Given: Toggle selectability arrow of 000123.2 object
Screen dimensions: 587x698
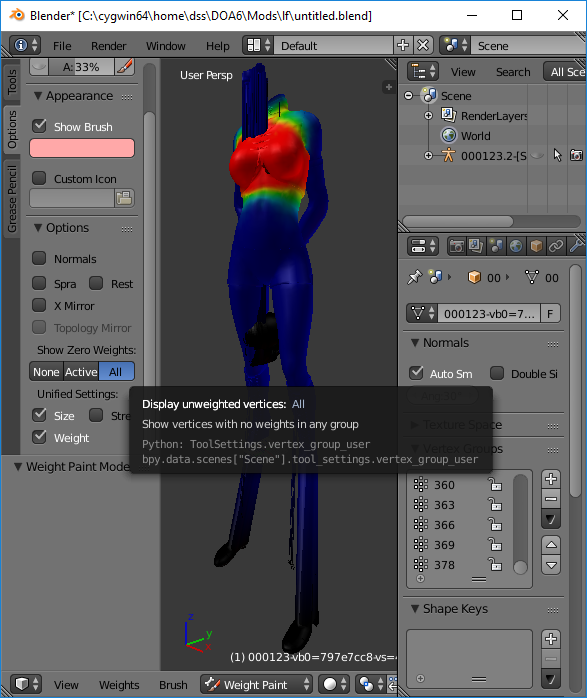Looking at the screenshot, I should click(558, 155).
